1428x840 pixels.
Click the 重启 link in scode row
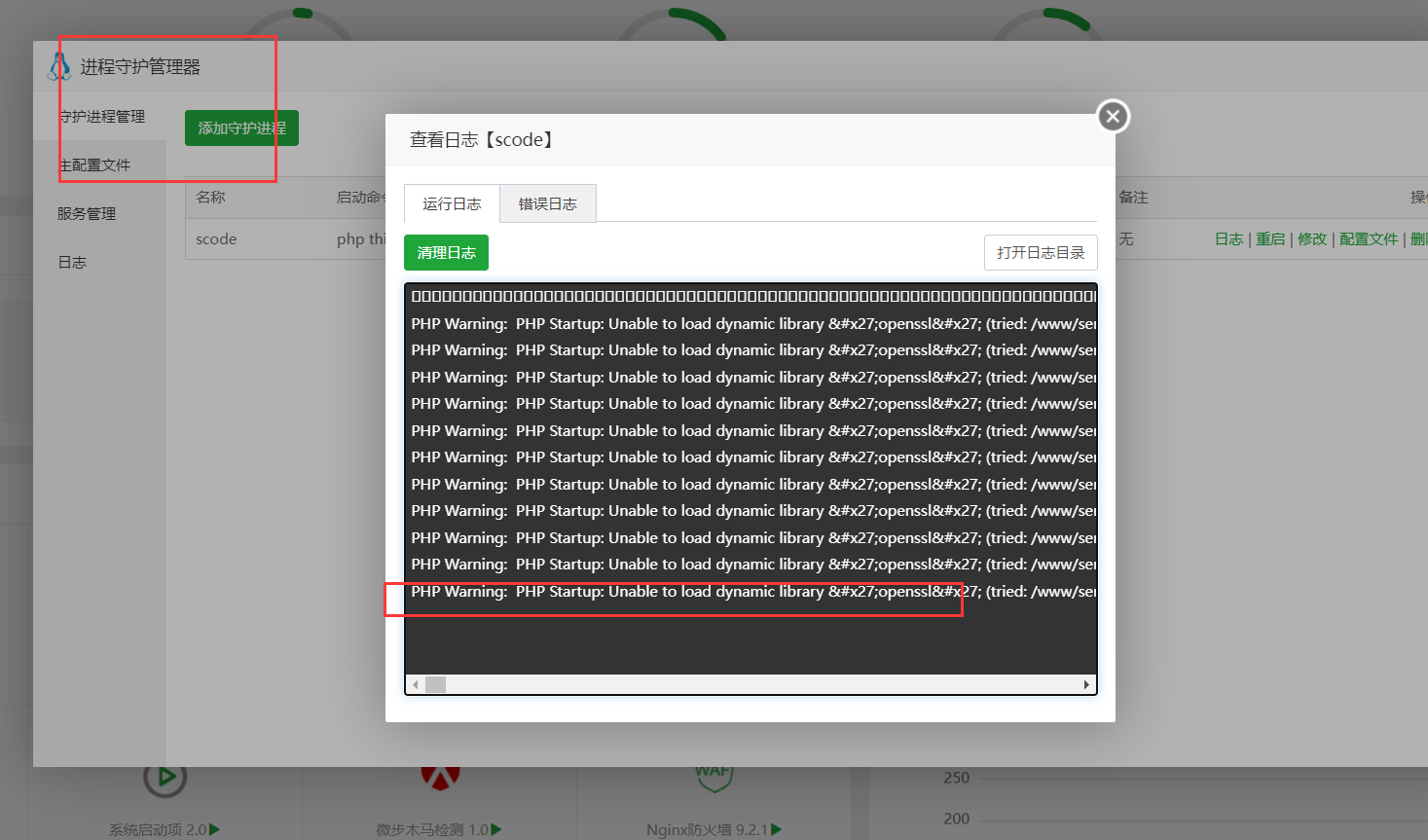point(1270,238)
